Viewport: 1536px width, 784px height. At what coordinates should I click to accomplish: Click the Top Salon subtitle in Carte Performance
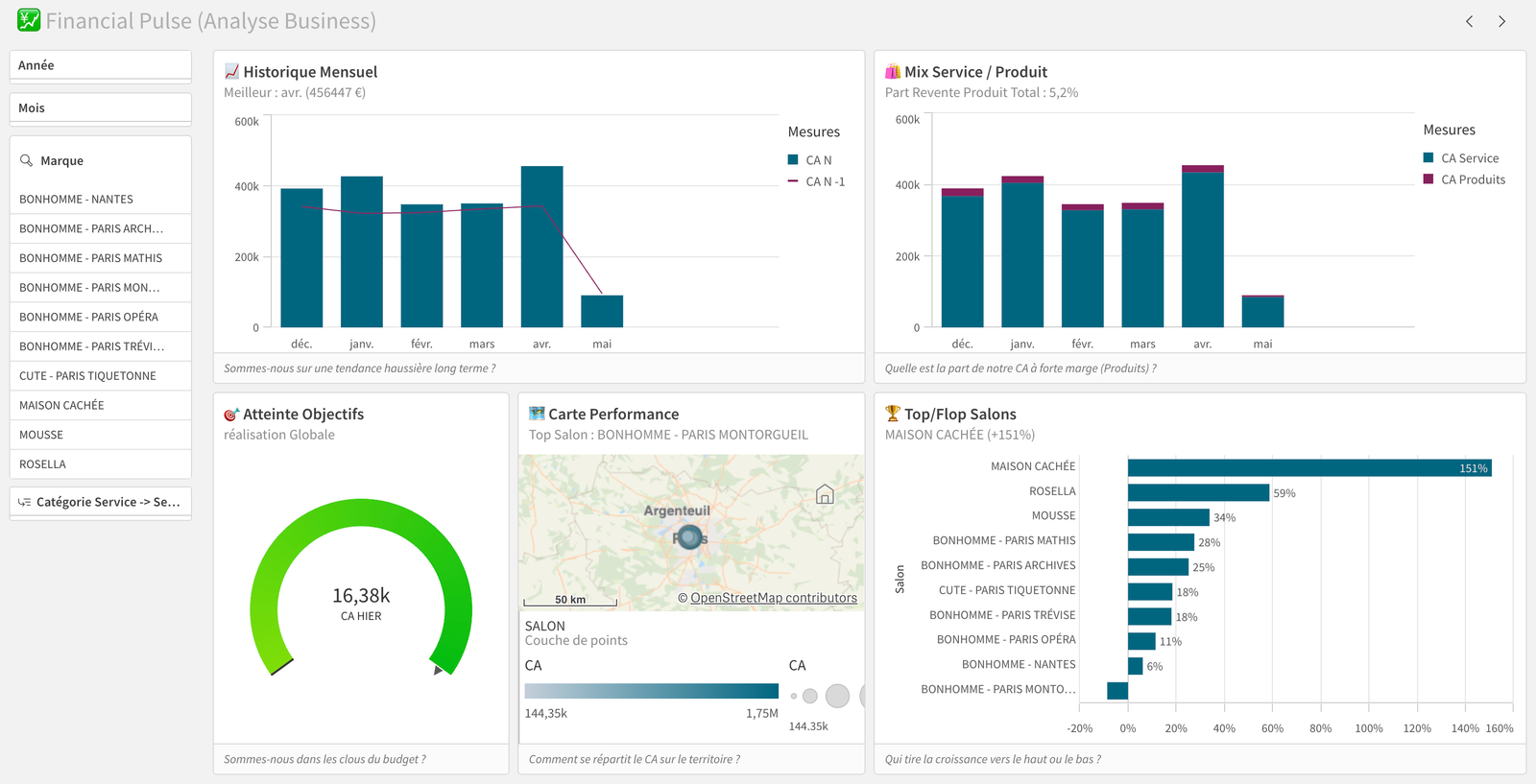pyautogui.click(x=668, y=435)
